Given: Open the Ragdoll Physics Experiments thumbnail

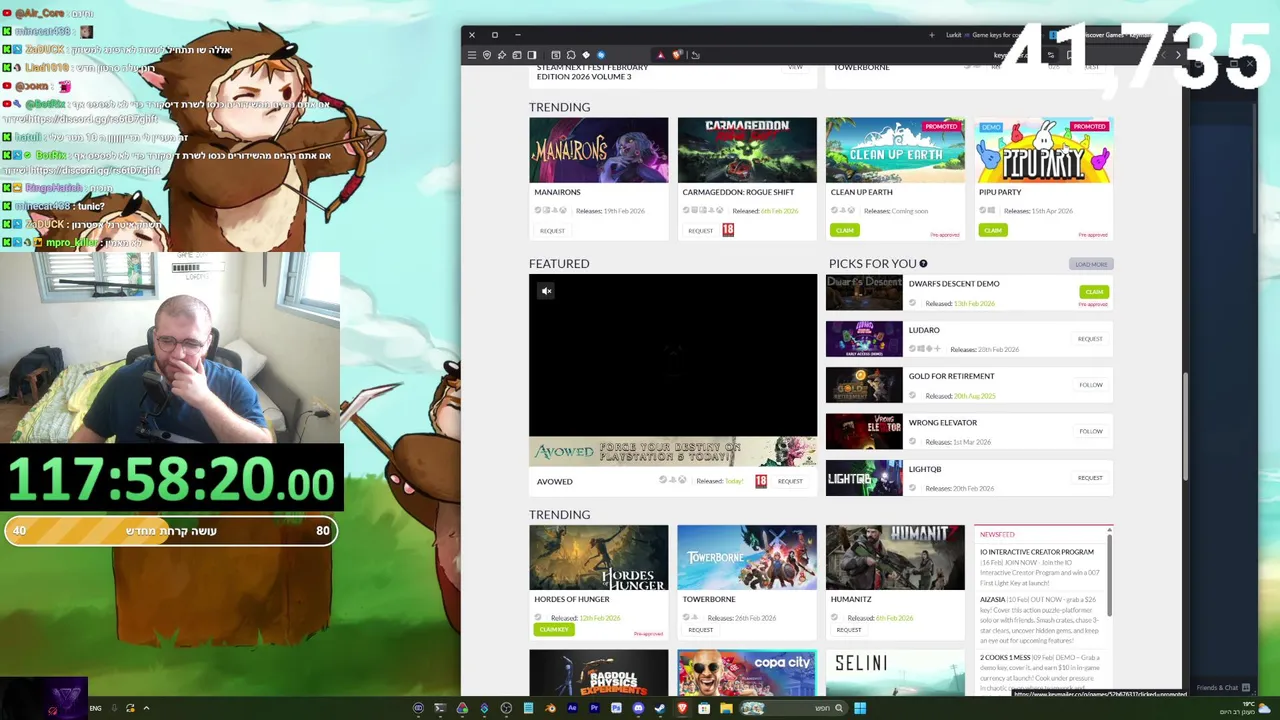Looking at the screenshot, I should click(x=598, y=673).
